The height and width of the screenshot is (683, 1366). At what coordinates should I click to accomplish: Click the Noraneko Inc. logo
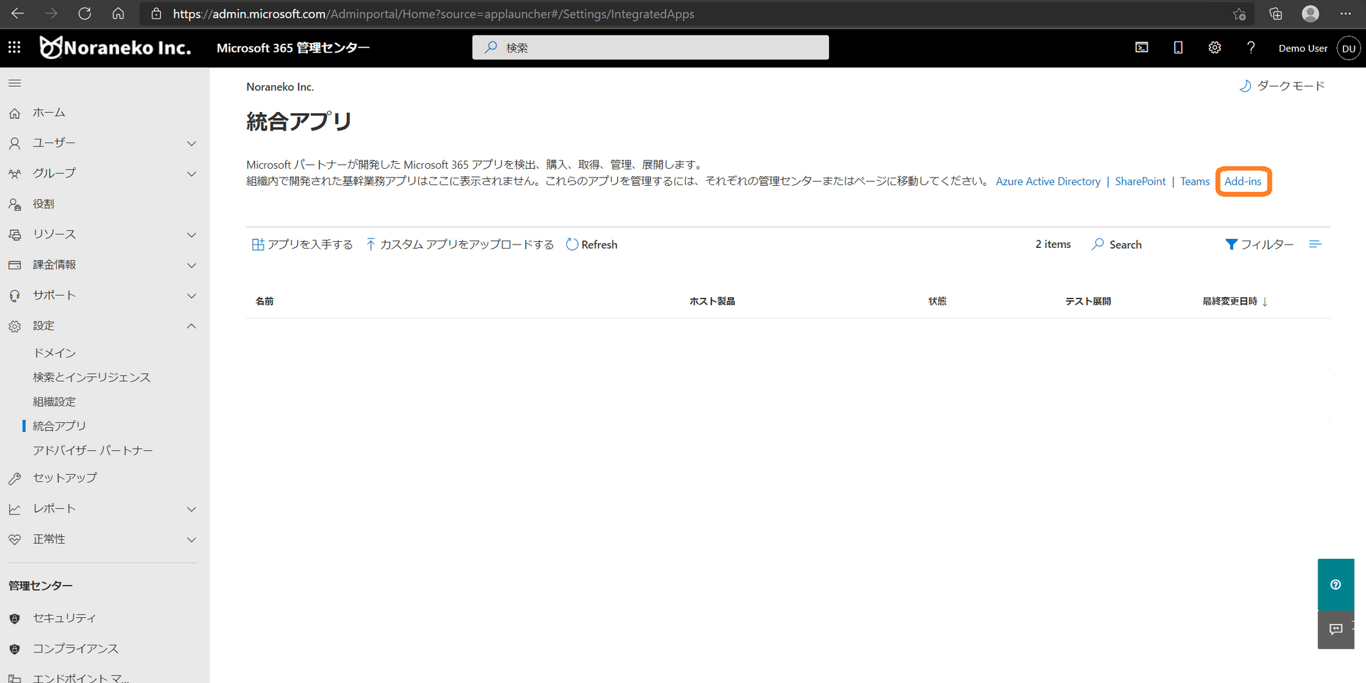pyautogui.click(x=114, y=47)
